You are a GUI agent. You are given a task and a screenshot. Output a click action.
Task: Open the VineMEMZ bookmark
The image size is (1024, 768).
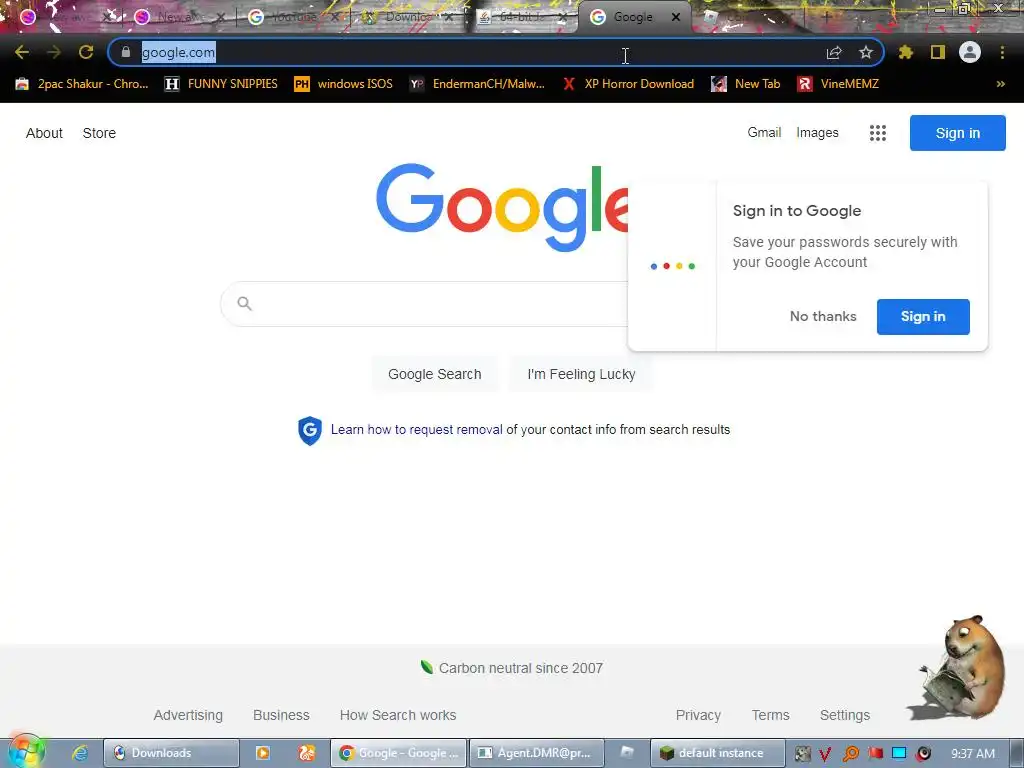click(x=839, y=84)
